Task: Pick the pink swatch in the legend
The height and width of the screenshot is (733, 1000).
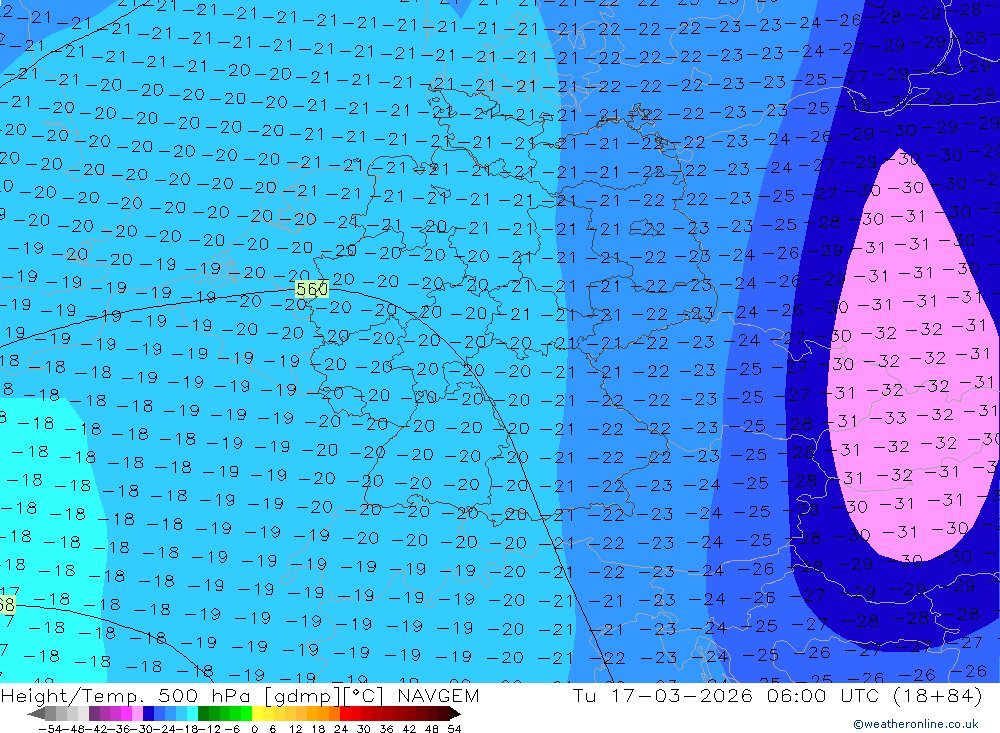Action: point(137,714)
